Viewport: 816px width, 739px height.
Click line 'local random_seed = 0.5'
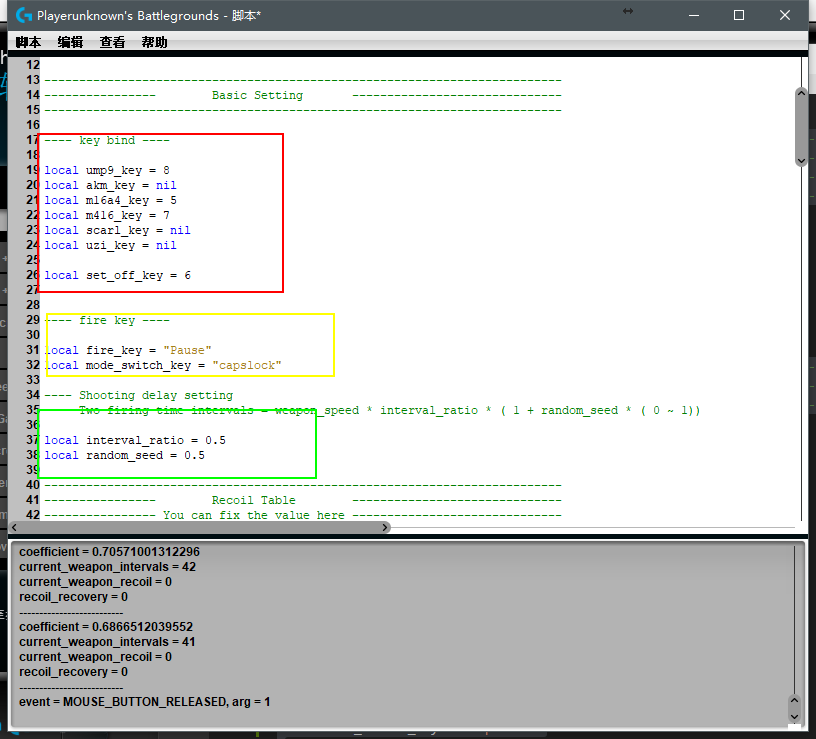pos(124,455)
